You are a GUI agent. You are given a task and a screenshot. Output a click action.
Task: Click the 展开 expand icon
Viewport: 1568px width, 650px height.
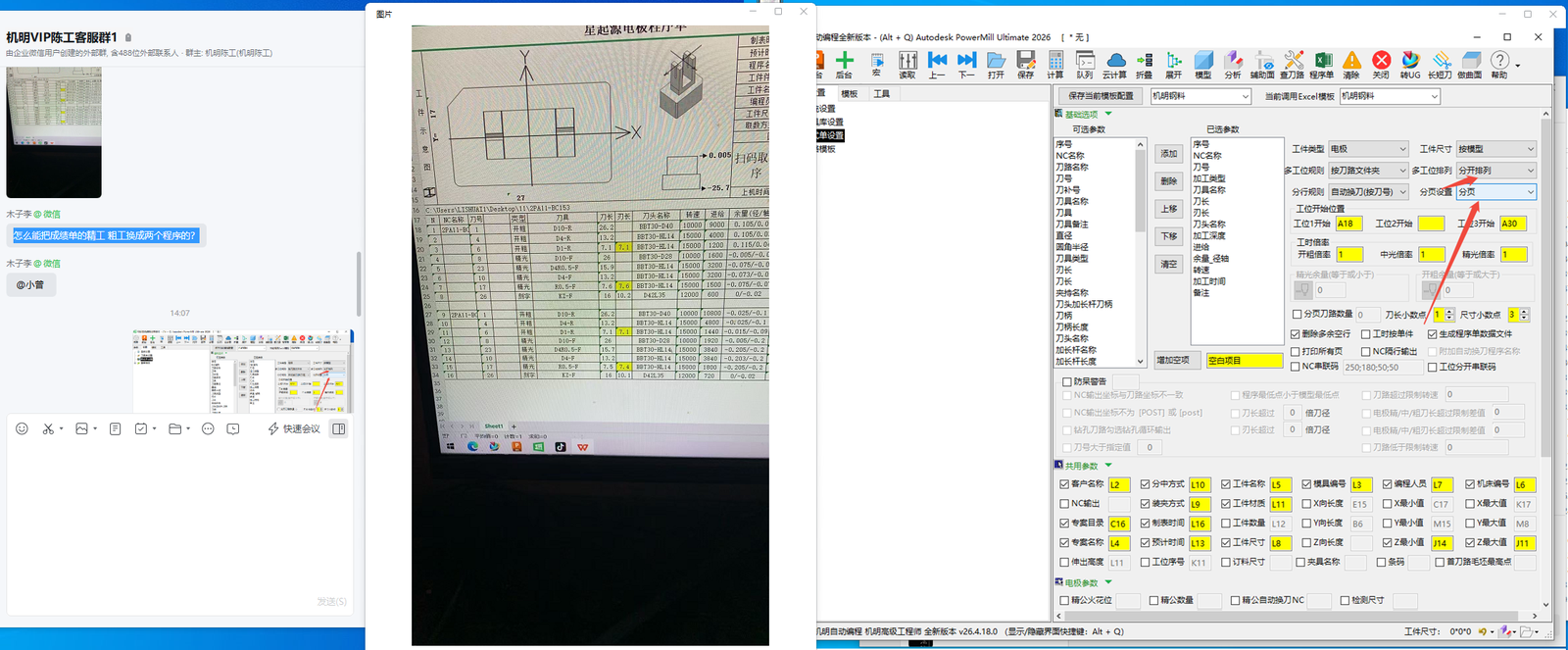[x=1173, y=65]
